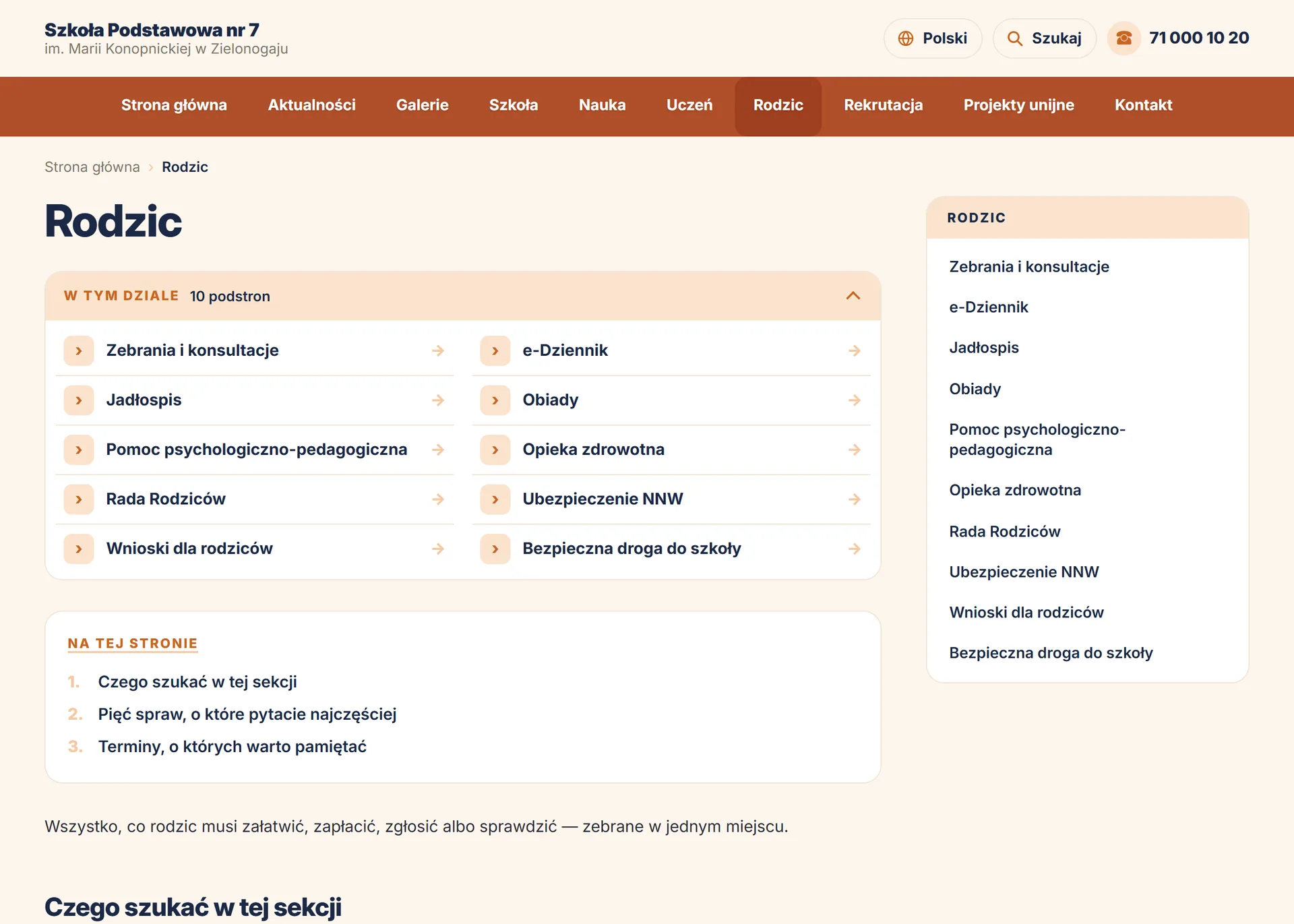Click chevron icon beside Jadłospis
Viewport: 1294px width, 924px height.
(79, 400)
